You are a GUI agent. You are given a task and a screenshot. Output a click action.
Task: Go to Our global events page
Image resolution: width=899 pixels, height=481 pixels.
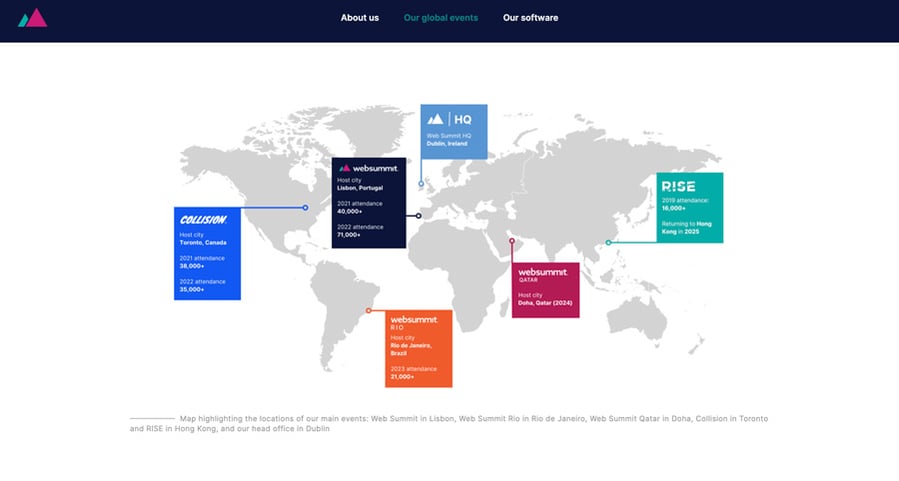440,18
